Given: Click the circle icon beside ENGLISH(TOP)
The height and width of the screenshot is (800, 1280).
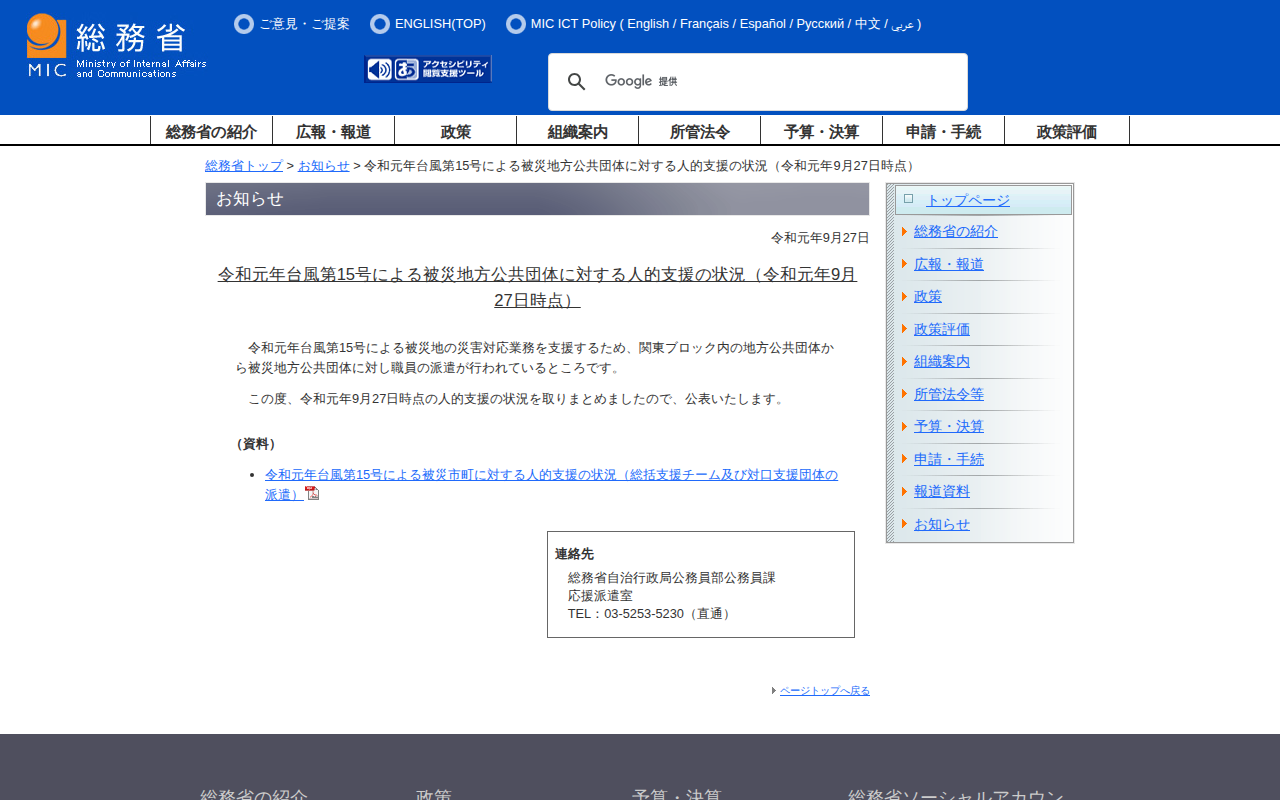Looking at the screenshot, I should [380, 24].
